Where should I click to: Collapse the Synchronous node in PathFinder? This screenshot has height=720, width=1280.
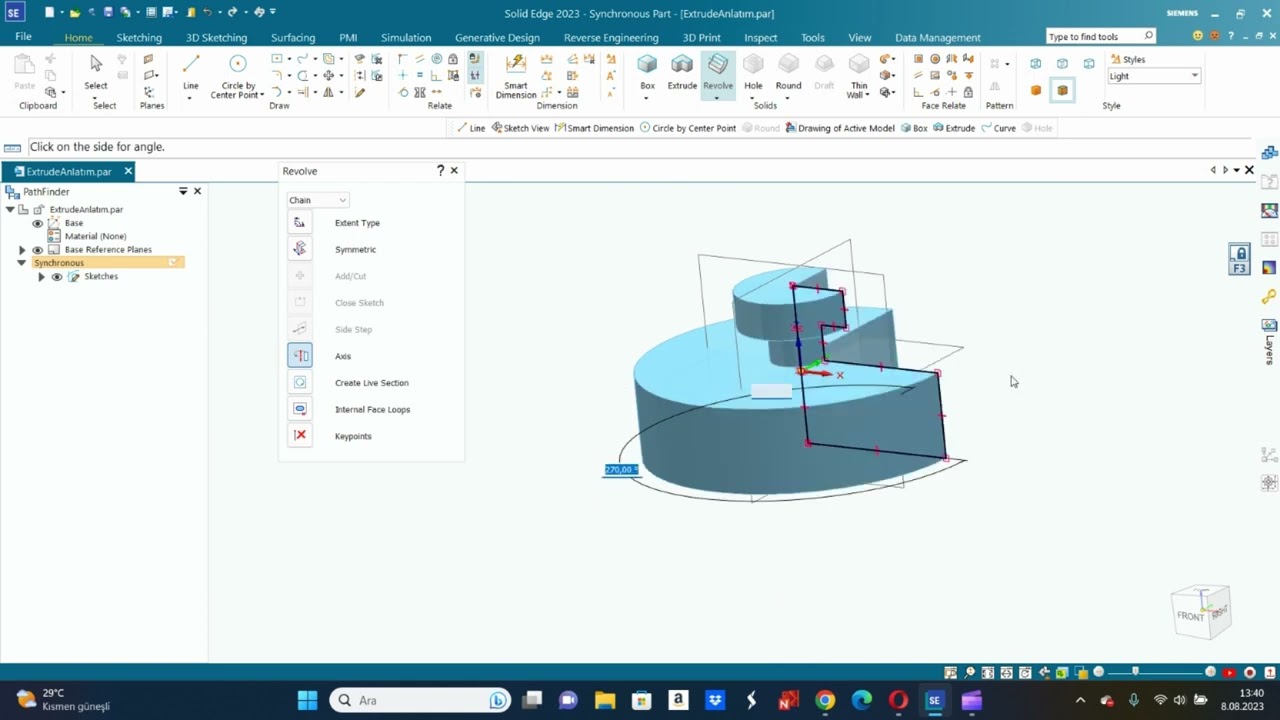pyautogui.click(x=22, y=263)
